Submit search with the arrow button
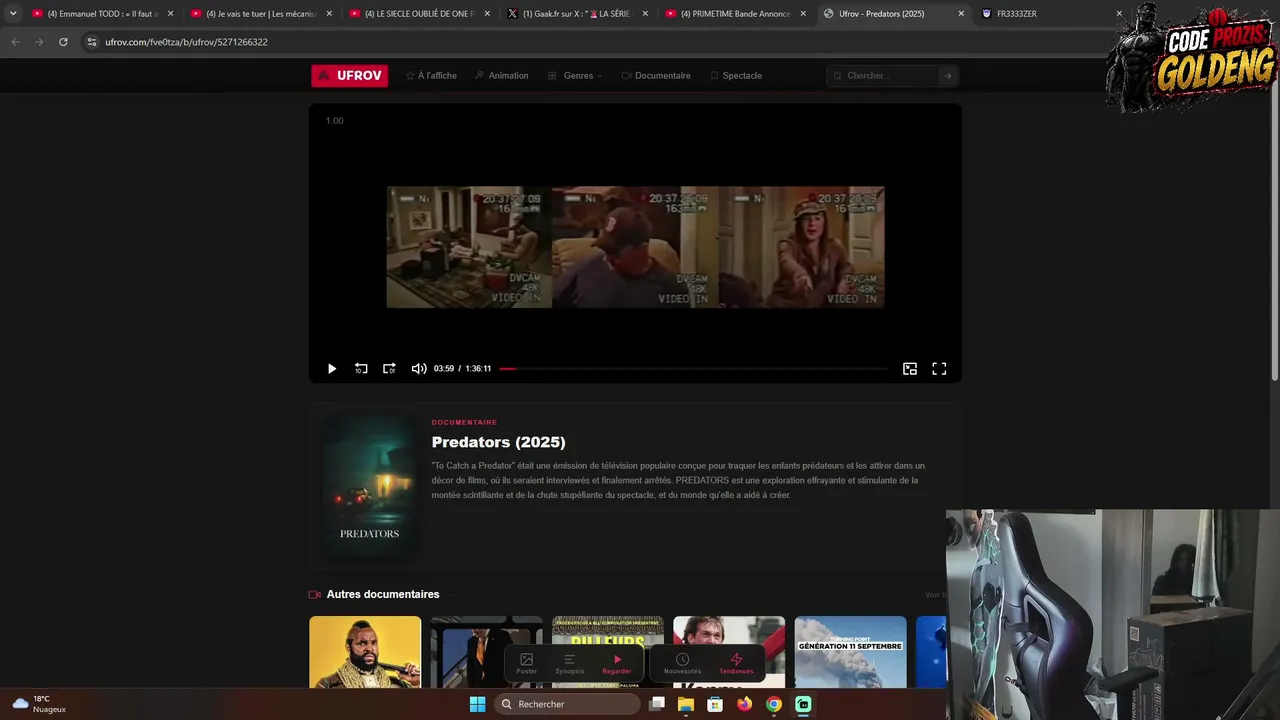The height and width of the screenshot is (720, 1280). point(948,76)
